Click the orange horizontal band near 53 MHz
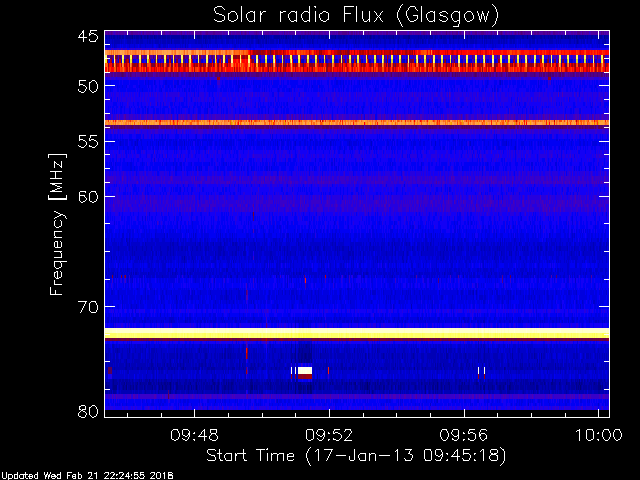Viewport: 640px width, 480px height. pos(357,122)
